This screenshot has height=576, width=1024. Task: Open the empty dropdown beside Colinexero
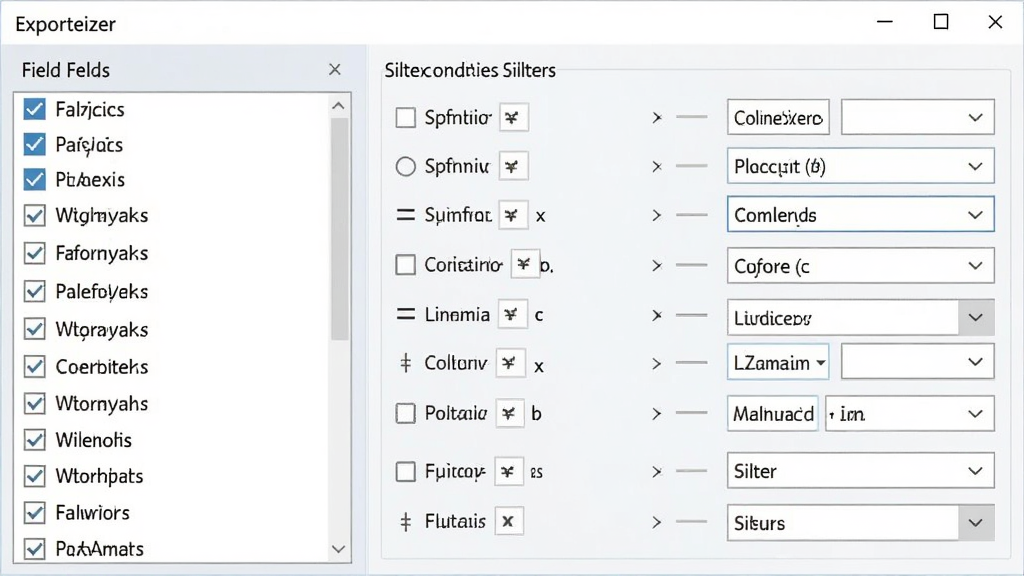[918, 118]
